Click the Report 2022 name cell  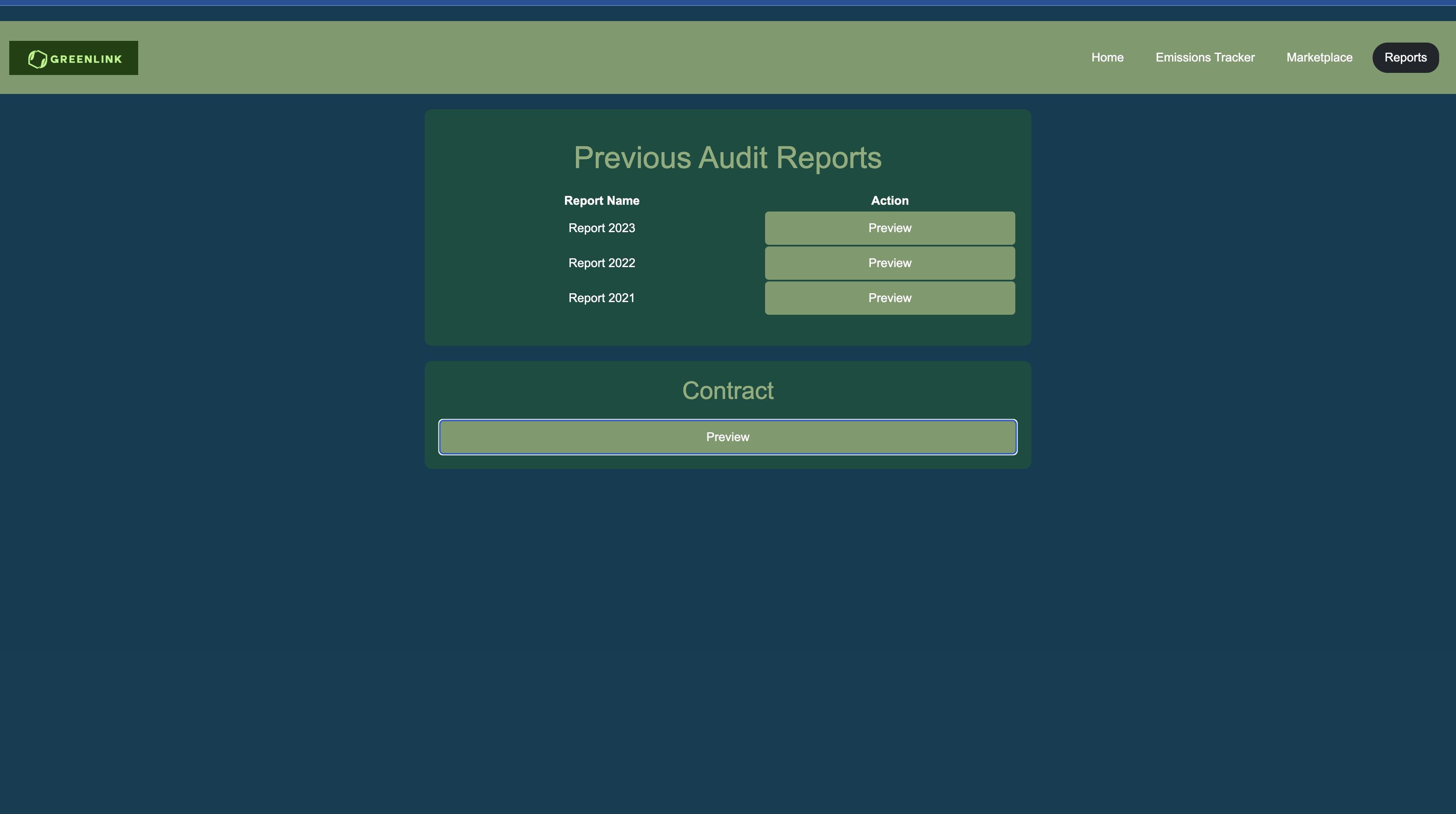601,263
